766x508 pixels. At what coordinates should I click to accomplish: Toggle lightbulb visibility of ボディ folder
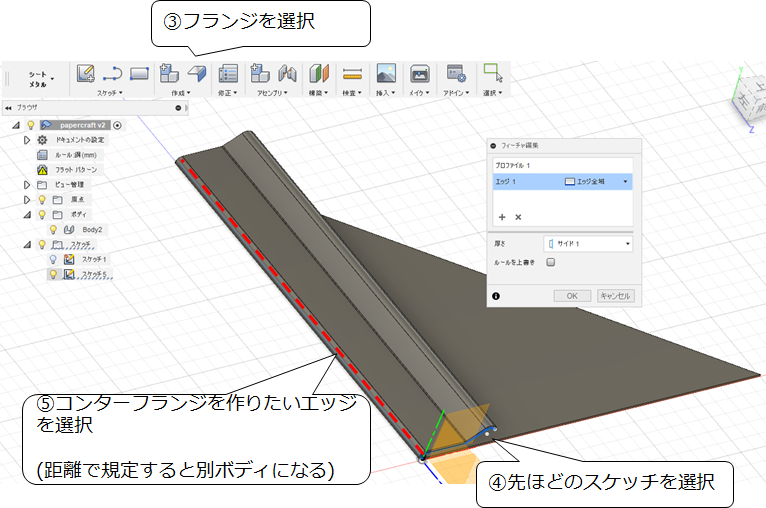pyautogui.click(x=42, y=214)
